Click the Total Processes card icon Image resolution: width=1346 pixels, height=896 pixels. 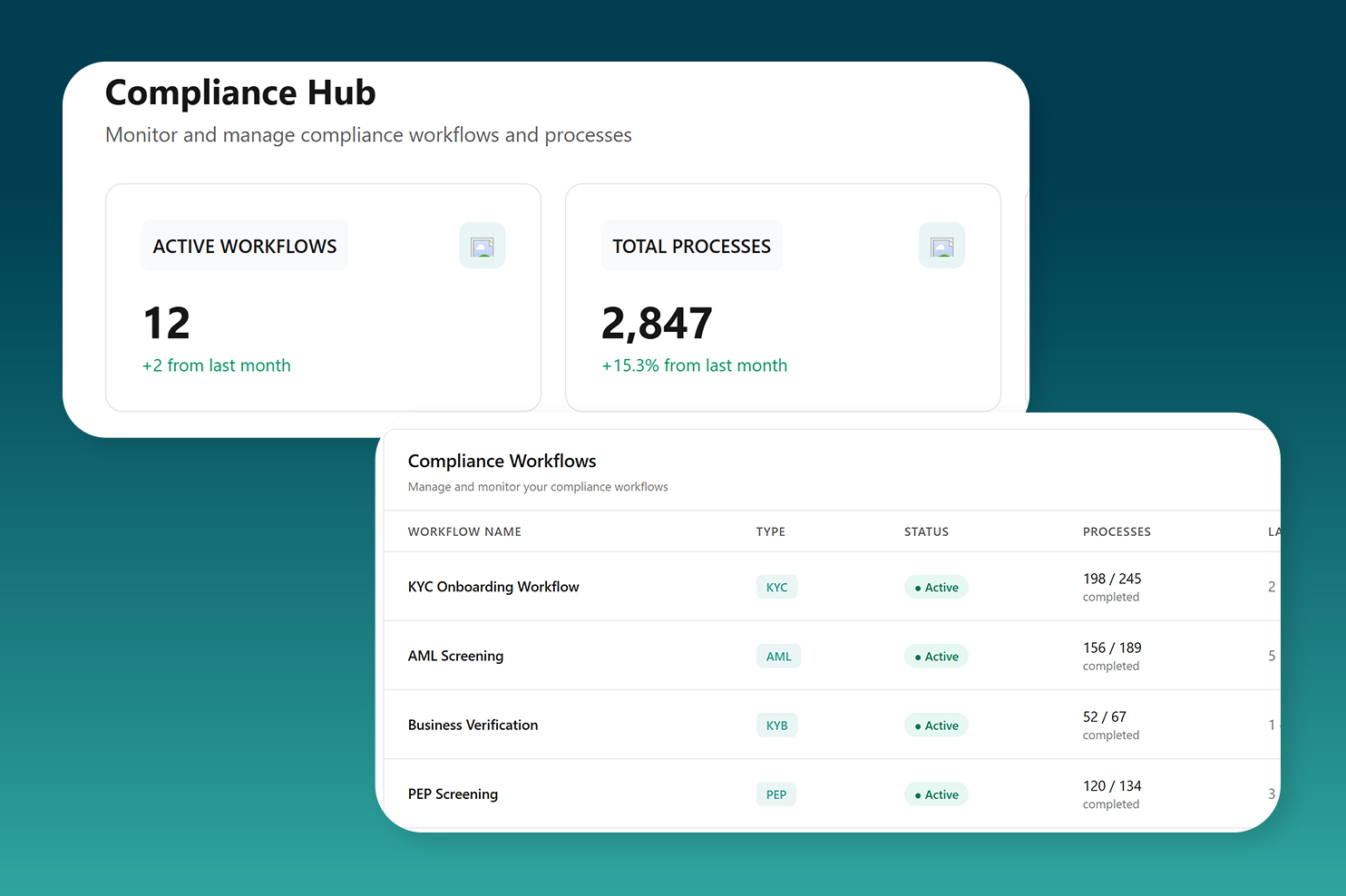click(x=941, y=246)
